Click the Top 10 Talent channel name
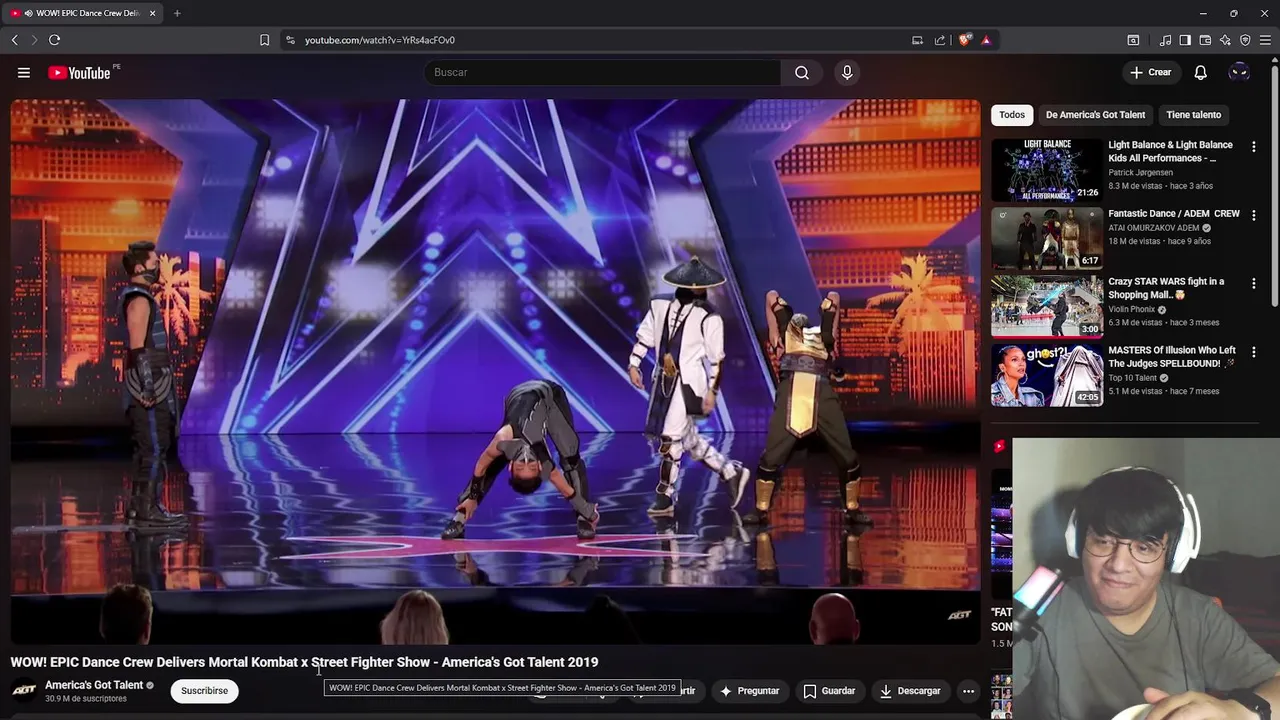The image size is (1280, 720). pos(1132,378)
